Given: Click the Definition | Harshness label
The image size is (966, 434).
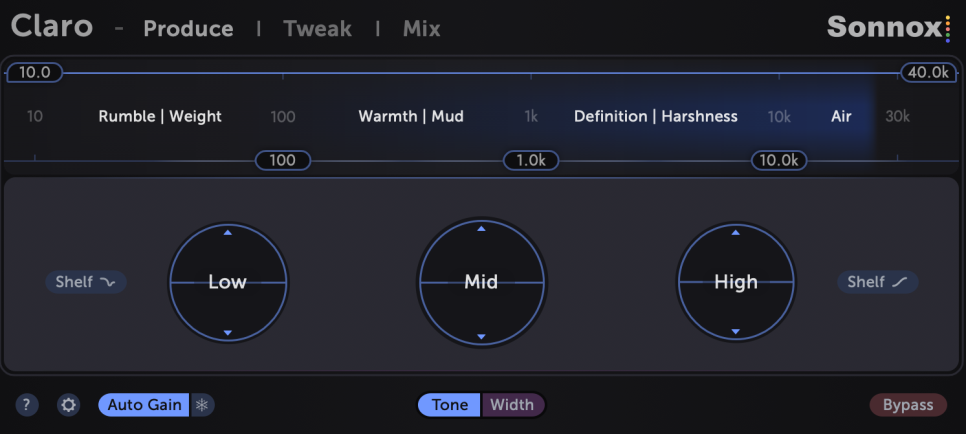Looking at the screenshot, I should [x=656, y=116].
